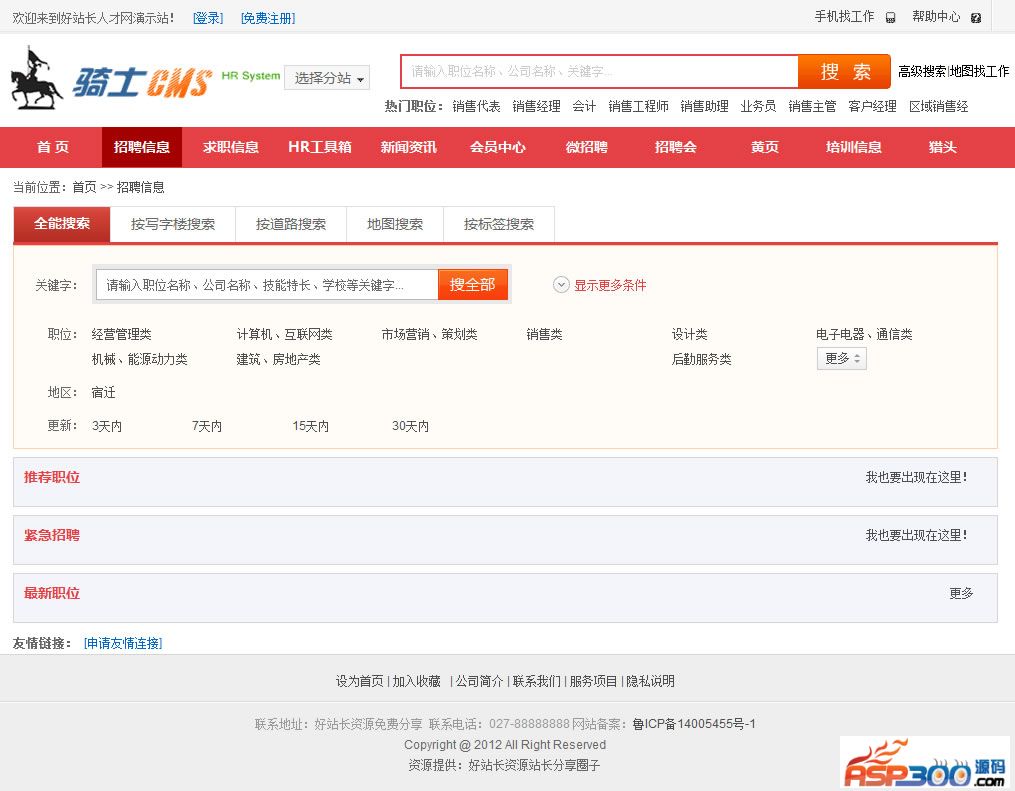The height and width of the screenshot is (791, 1015).
Task: Click the help question mark icon
Action: tap(976, 18)
